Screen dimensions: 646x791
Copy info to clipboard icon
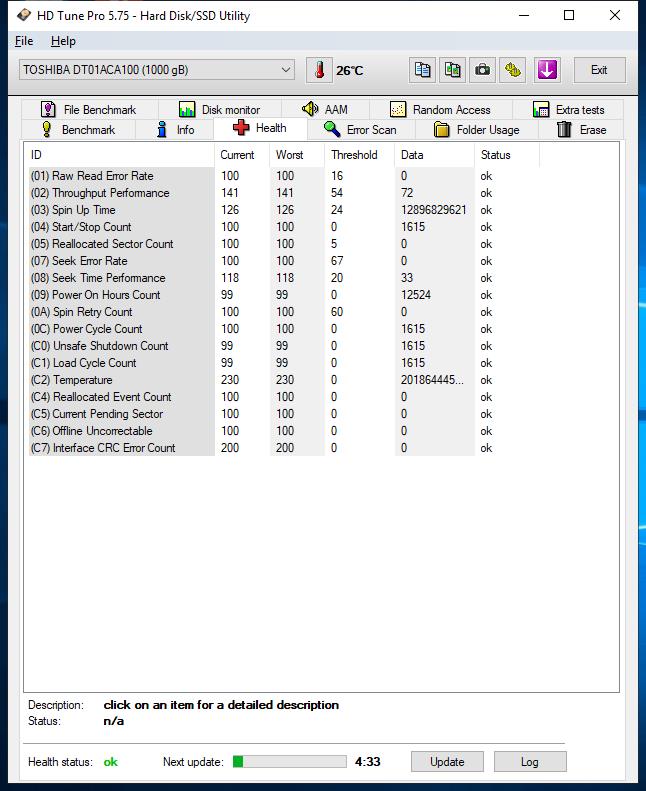(422, 70)
